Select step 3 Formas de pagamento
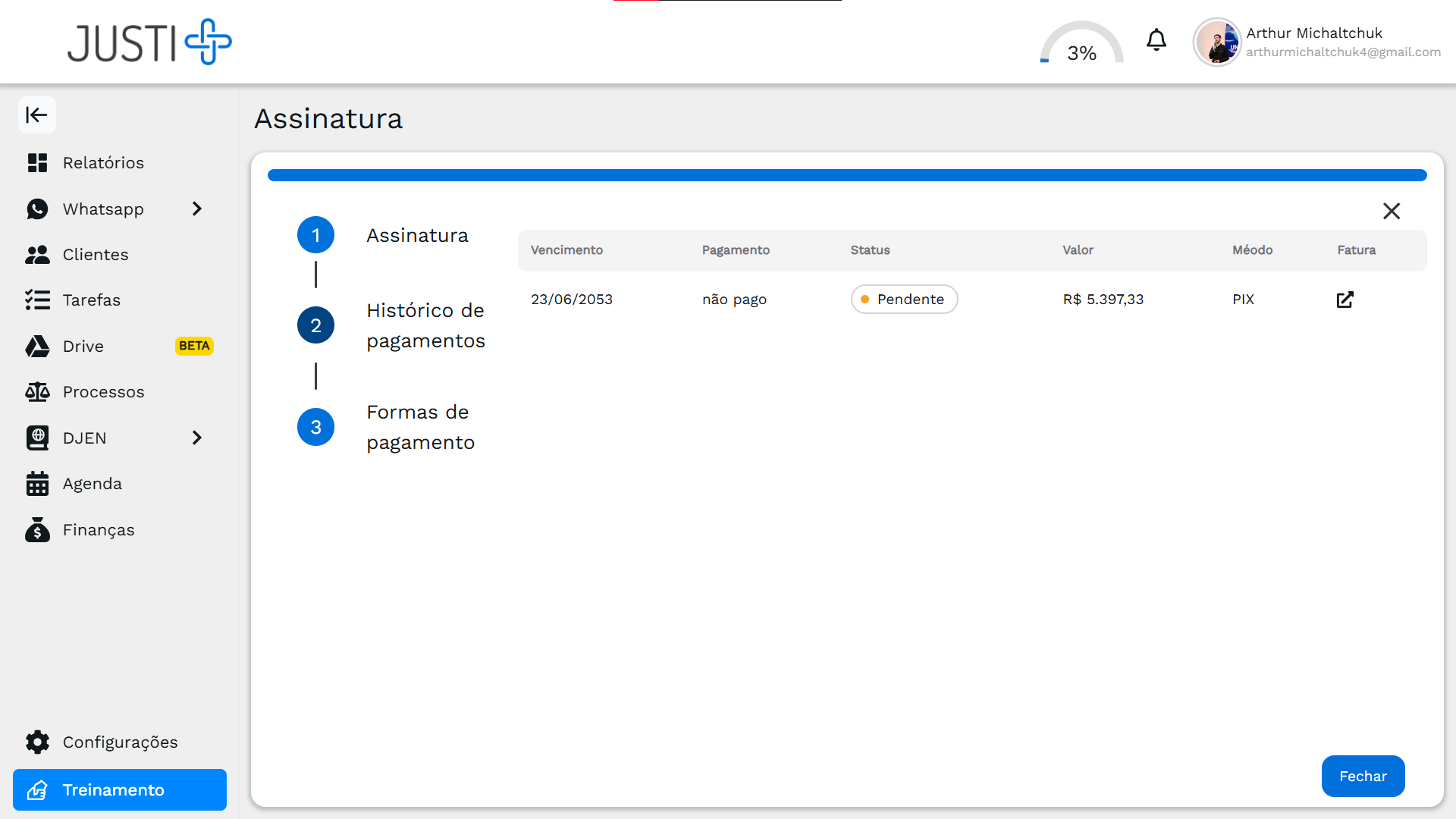Image resolution: width=1456 pixels, height=819 pixels. (315, 427)
